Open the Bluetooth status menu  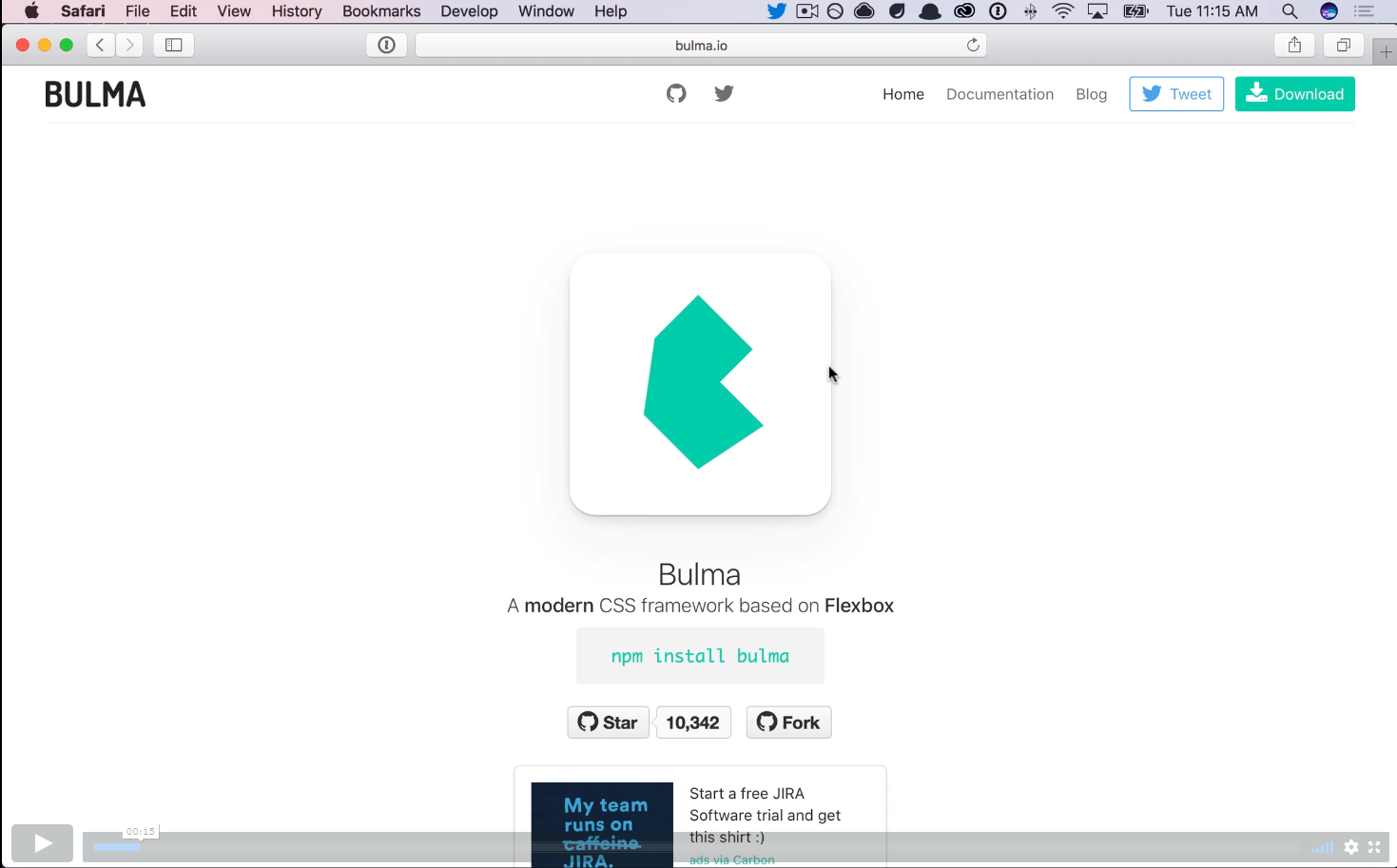[x=1031, y=11]
